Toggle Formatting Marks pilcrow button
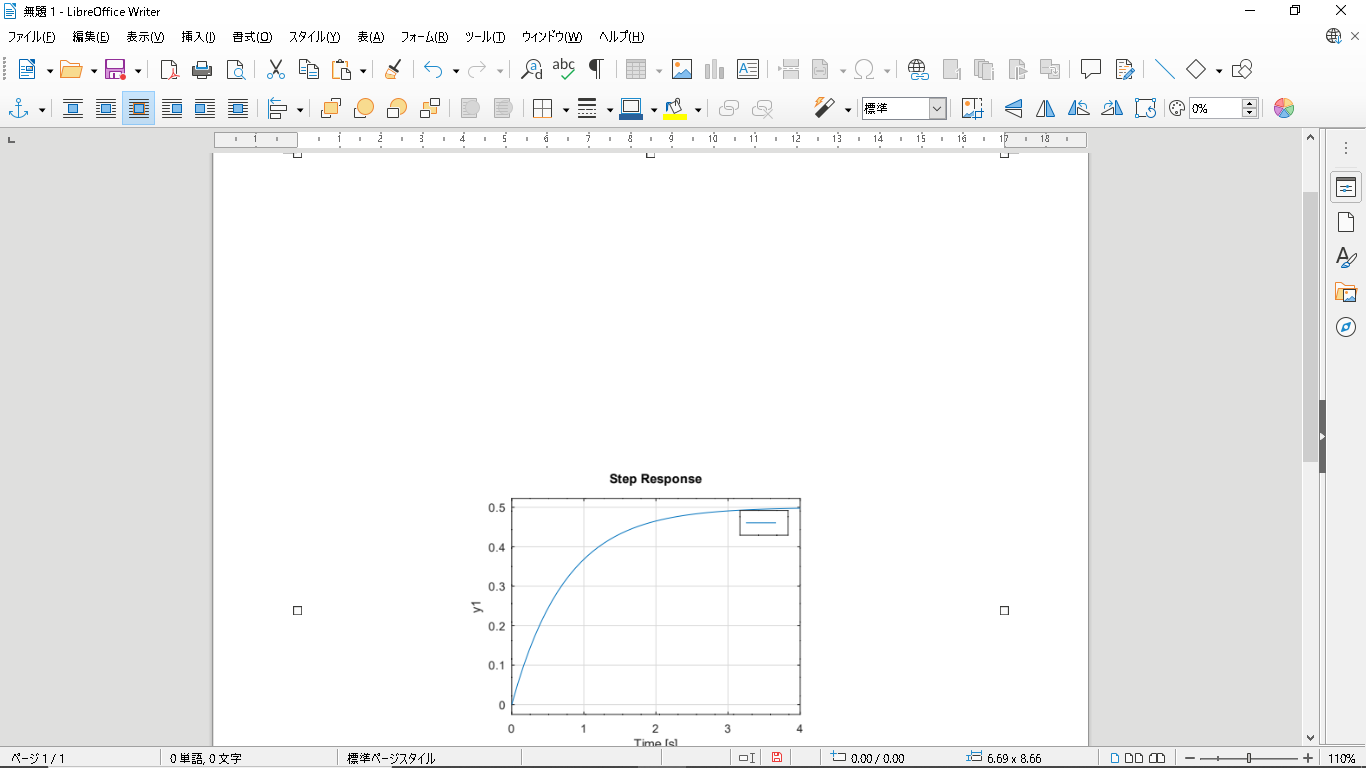 [596, 69]
